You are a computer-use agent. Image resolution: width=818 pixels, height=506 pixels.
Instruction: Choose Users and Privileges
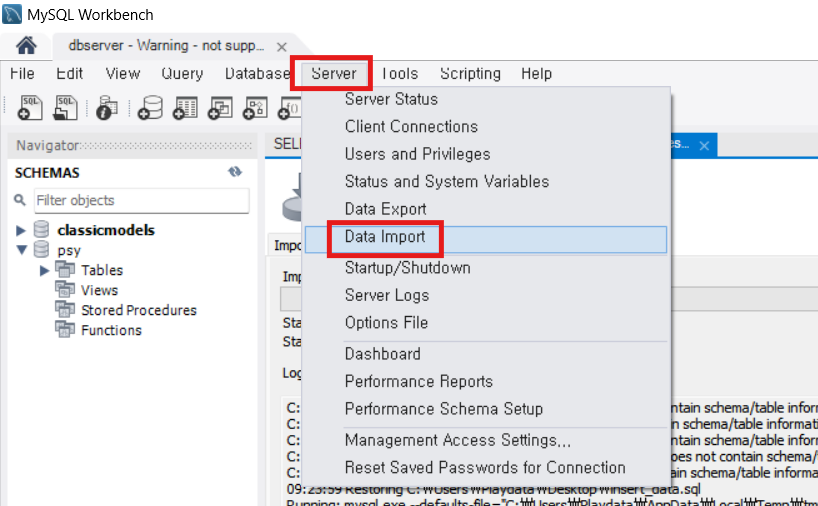(x=486, y=154)
